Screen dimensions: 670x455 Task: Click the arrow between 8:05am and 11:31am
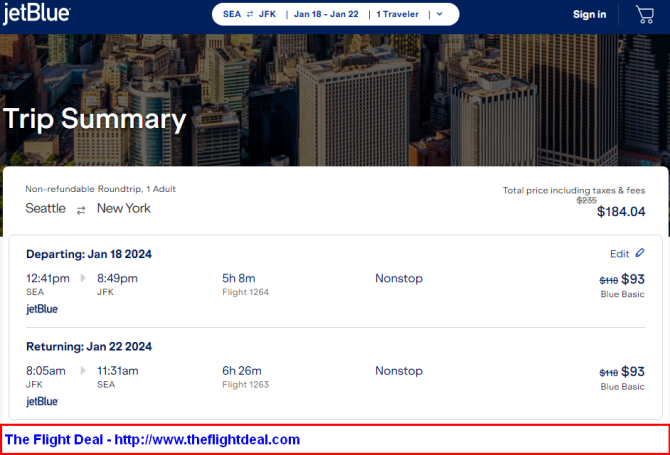pos(84,371)
